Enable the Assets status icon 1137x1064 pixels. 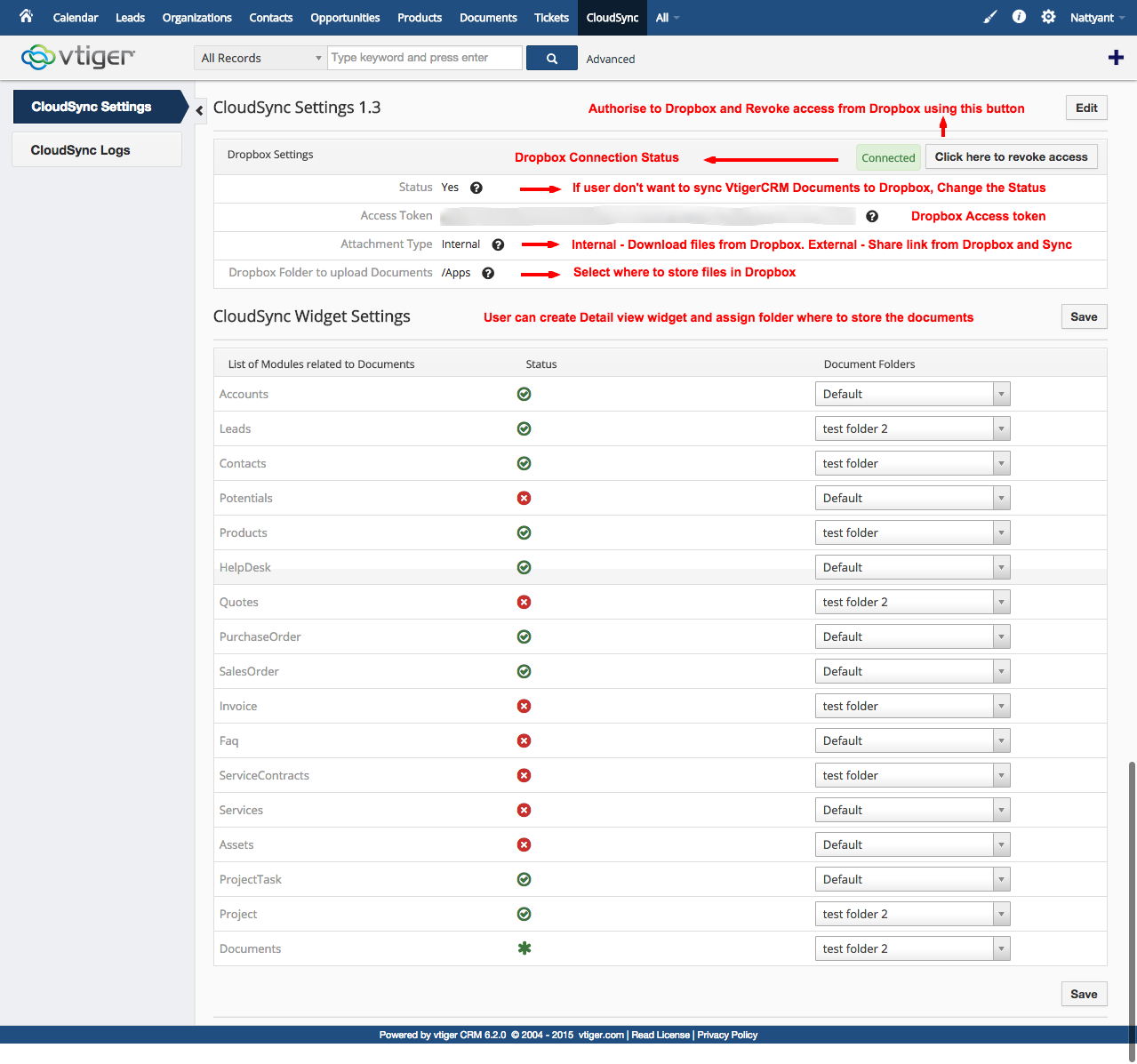click(524, 844)
